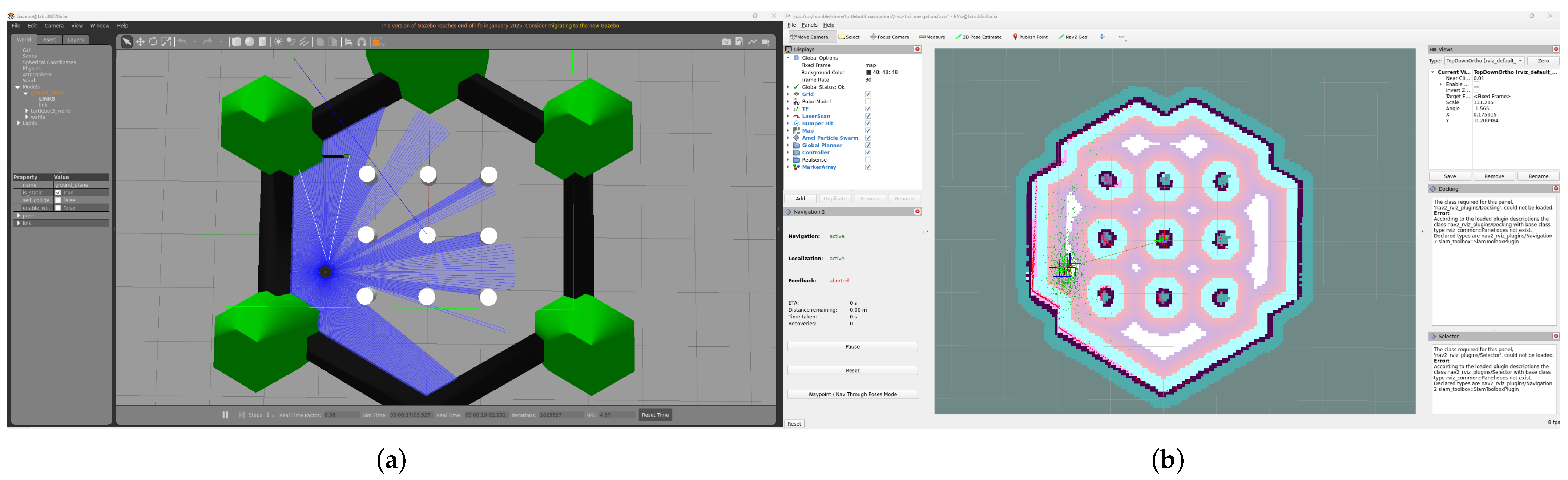Pause the Gazebo simulation

tap(225, 415)
